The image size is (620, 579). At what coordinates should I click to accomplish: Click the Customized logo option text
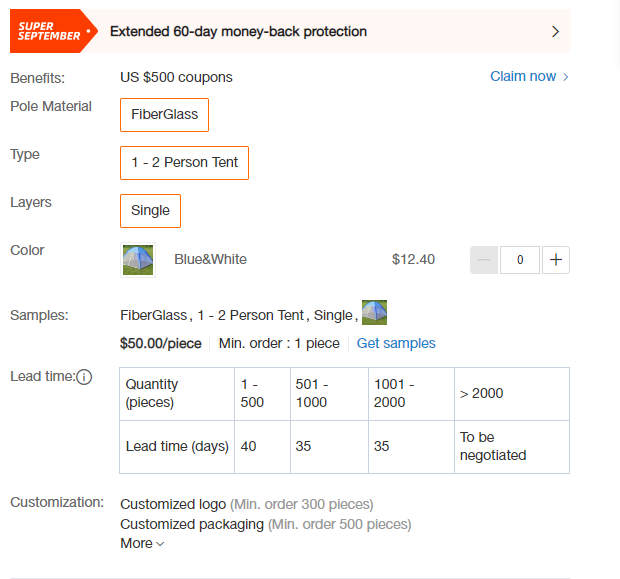click(173, 504)
